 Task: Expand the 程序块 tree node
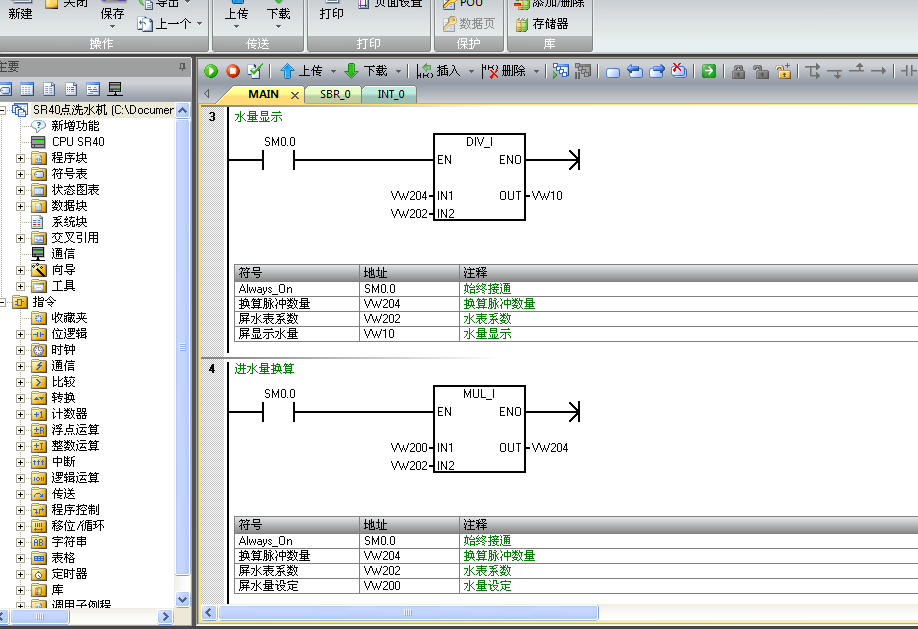(x=20, y=158)
